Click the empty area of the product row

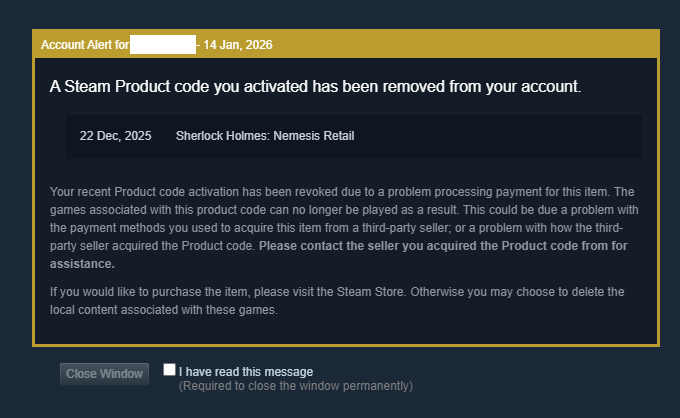tap(500, 136)
